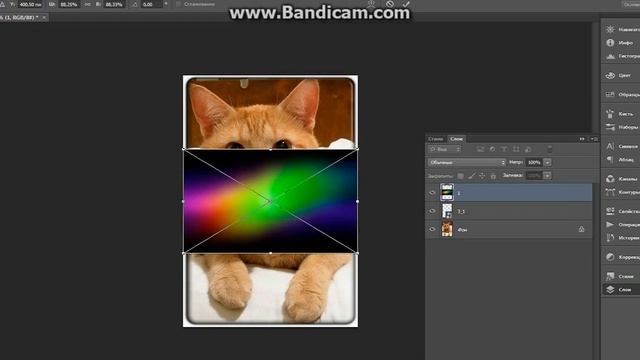Open the Paths panel icon
This screenshot has height=360, width=640.
click(x=610, y=192)
